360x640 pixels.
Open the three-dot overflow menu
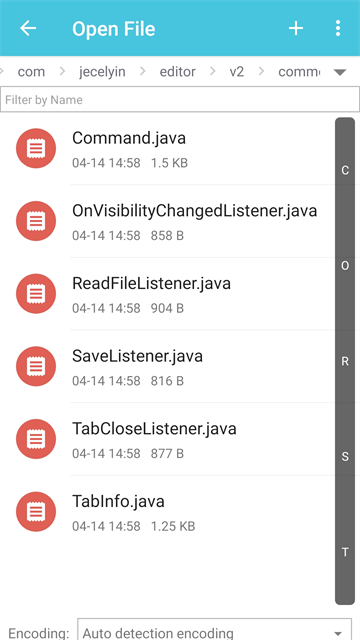pyautogui.click(x=338, y=29)
